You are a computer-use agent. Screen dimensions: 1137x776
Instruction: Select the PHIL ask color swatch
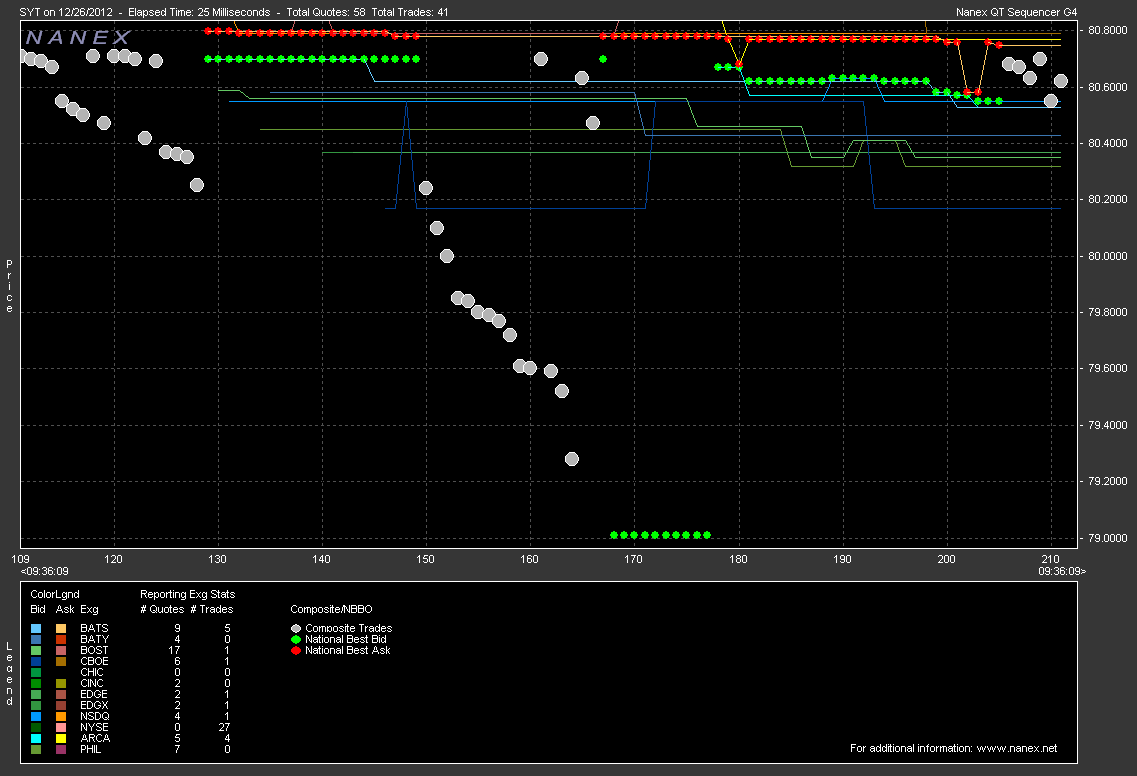coord(61,749)
